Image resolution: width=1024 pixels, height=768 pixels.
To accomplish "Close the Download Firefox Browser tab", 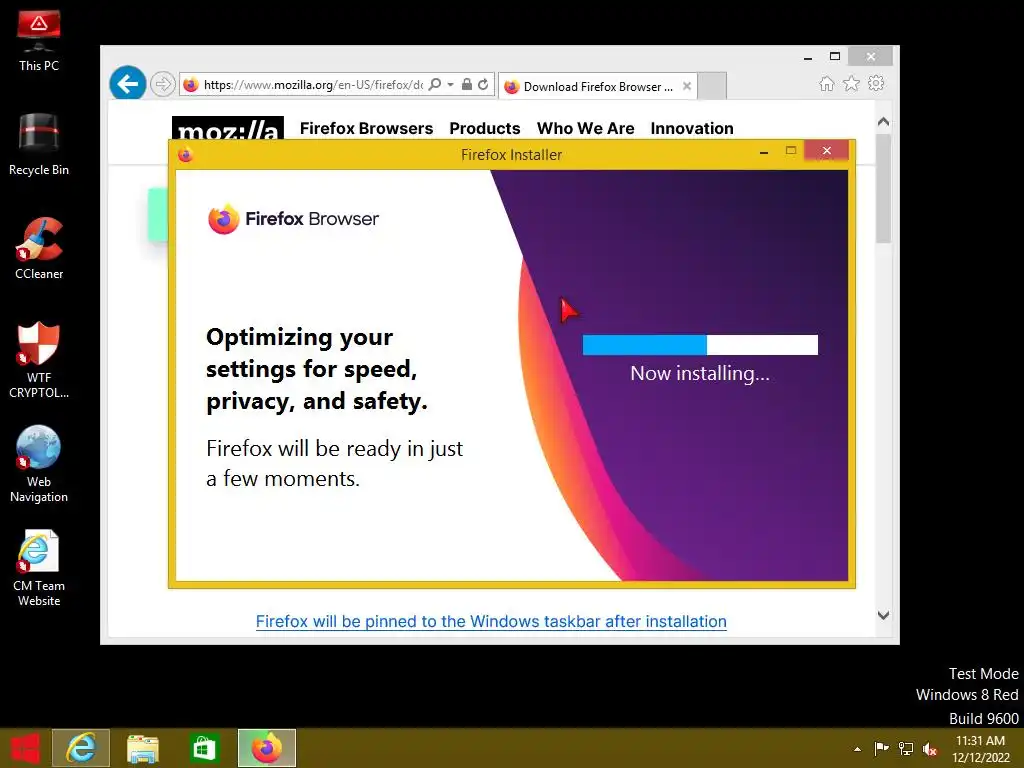I will click(x=686, y=86).
